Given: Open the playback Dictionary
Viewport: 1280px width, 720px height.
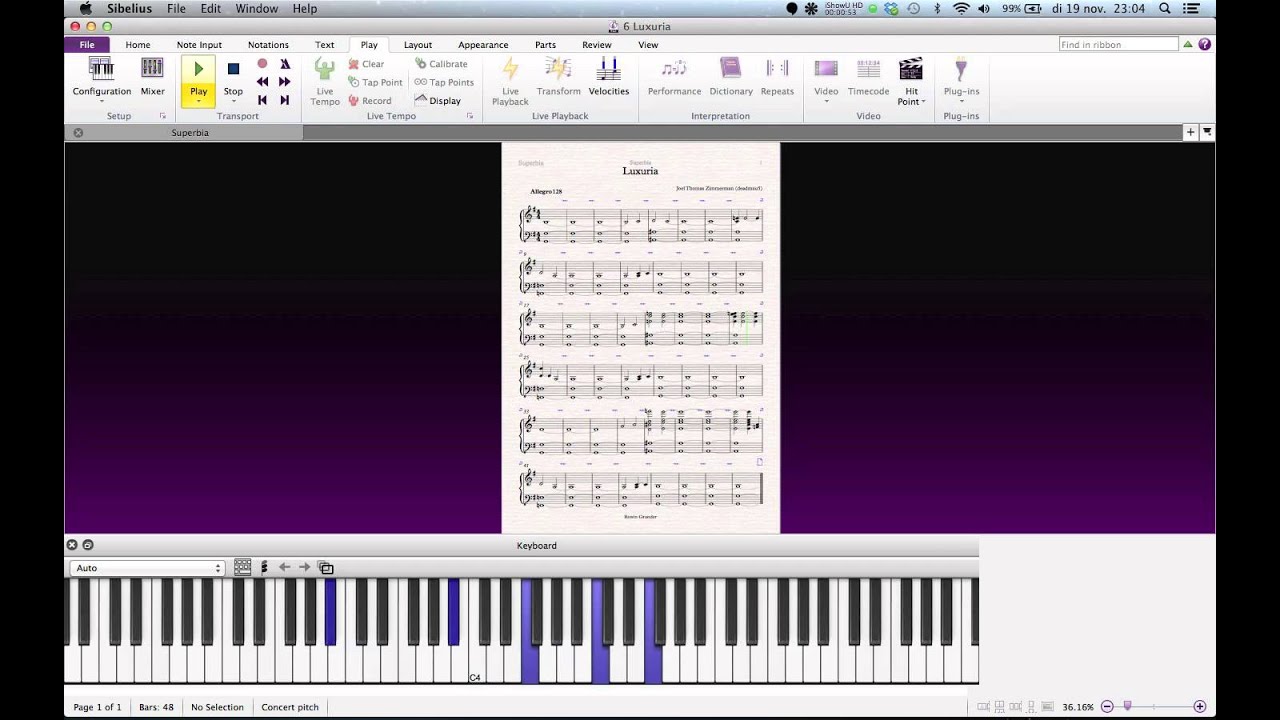Looking at the screenshot, I should pyautogui.click(x=731, y=77).
